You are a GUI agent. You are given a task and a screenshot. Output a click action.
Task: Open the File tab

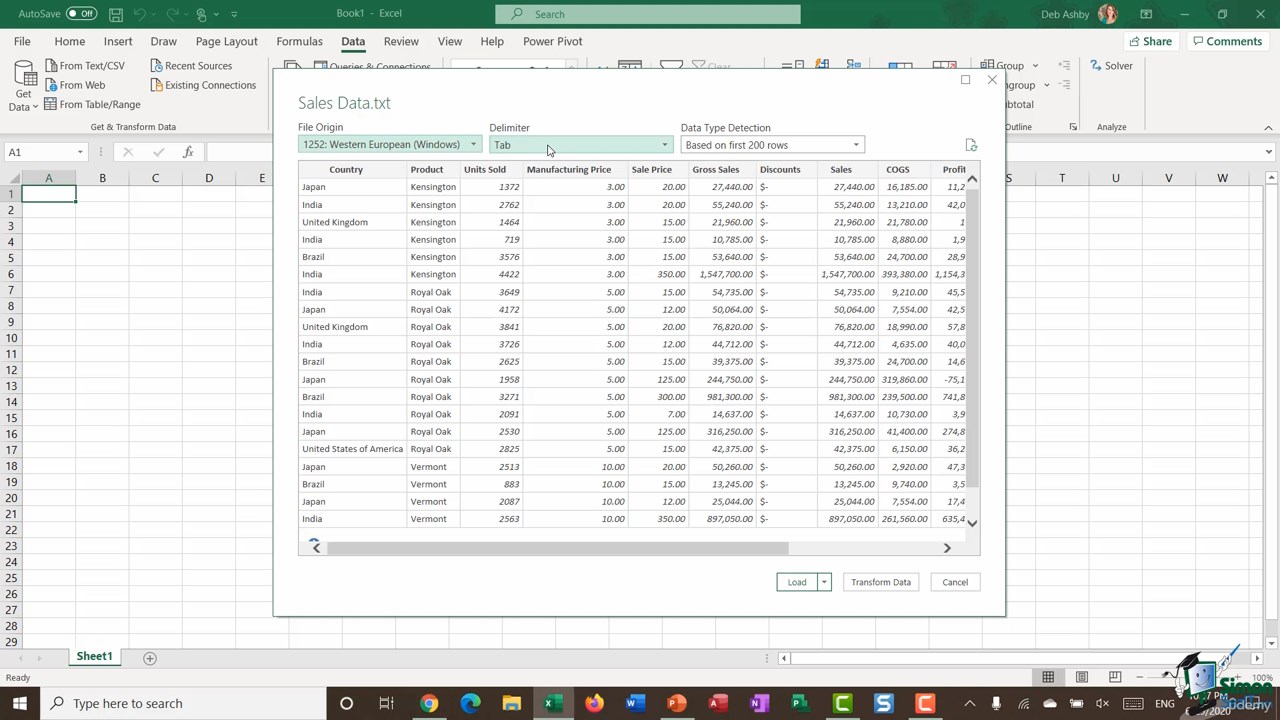coord(22,41)
